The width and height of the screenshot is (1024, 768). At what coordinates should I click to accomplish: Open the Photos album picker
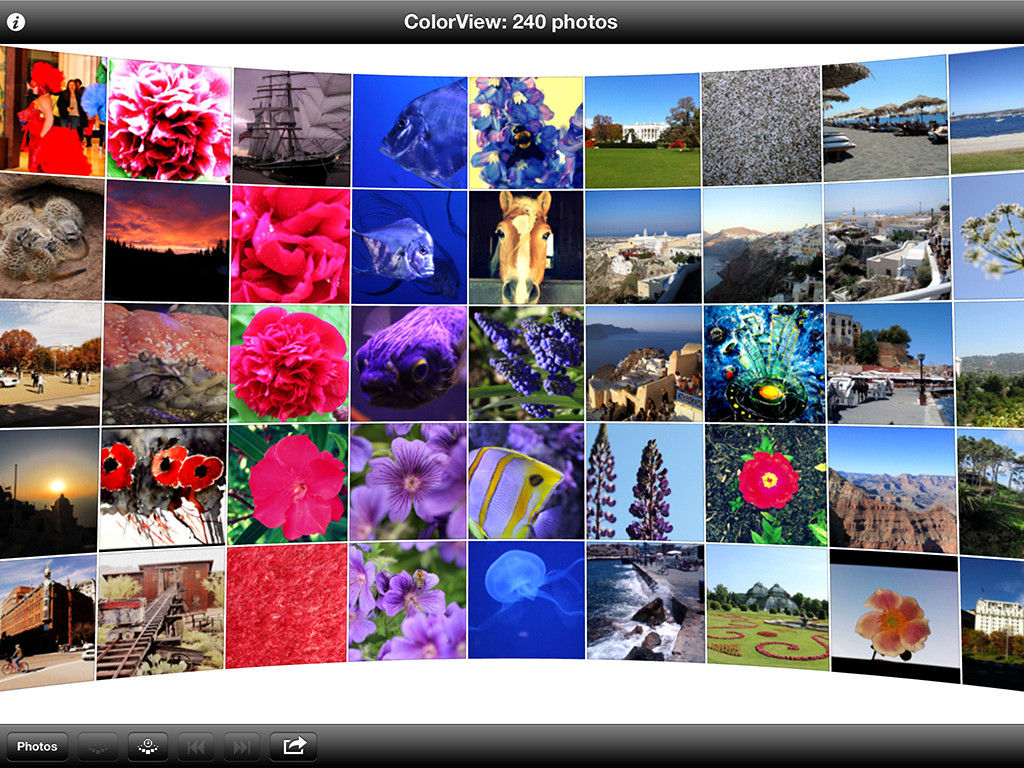coord(37,746)
